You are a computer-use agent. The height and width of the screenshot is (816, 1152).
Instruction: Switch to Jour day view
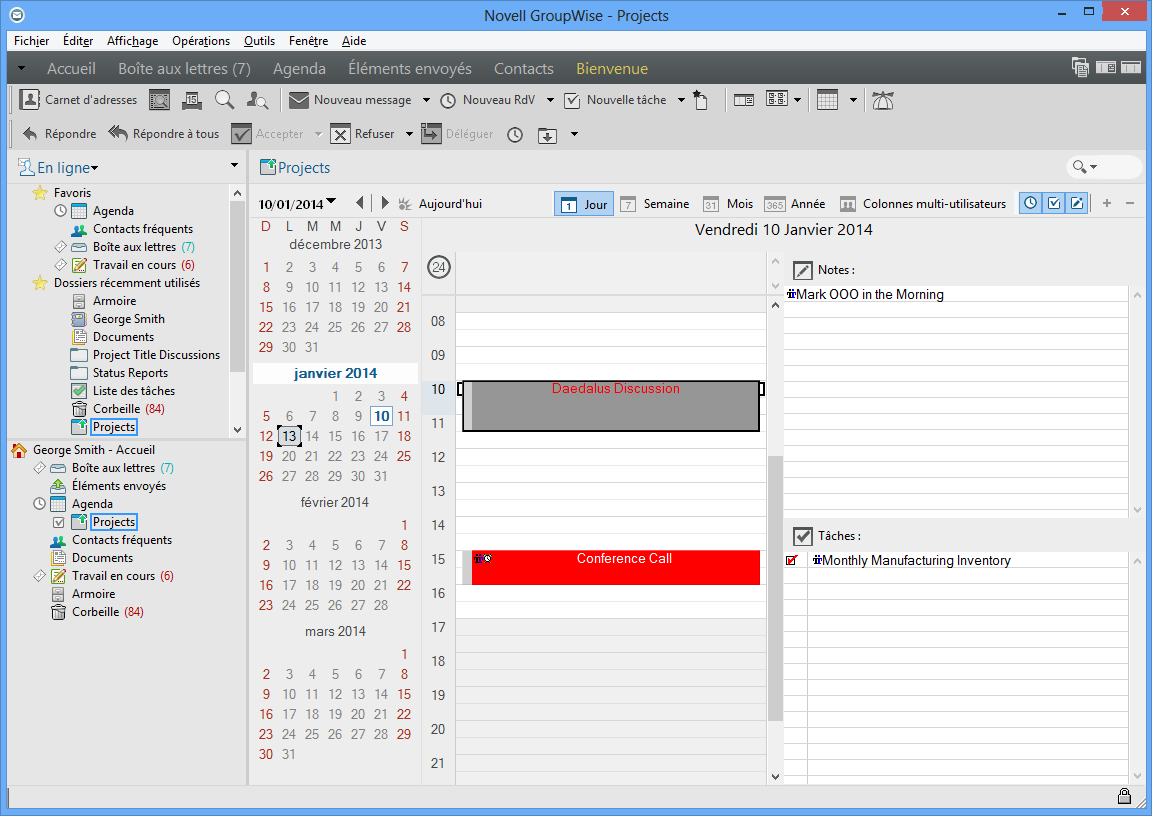pos(584,204)
